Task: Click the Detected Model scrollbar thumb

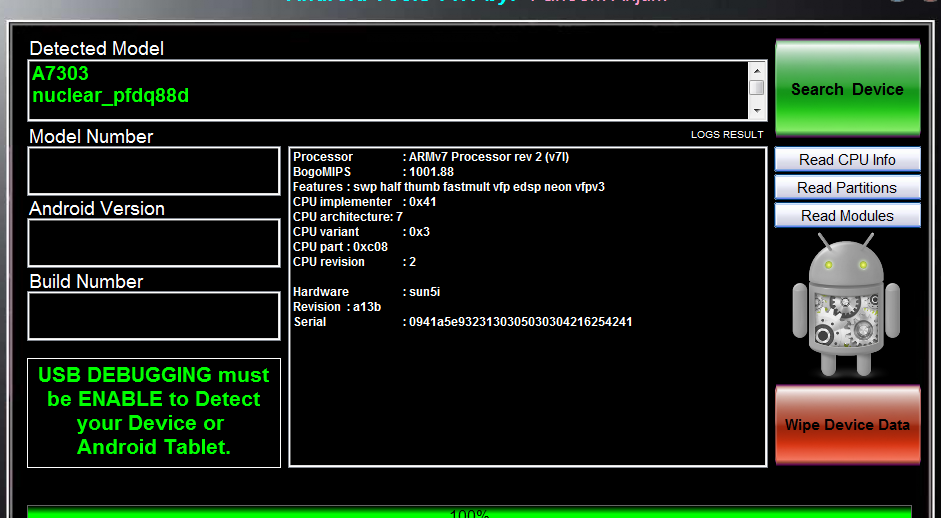Action: (x=757, y=88)
